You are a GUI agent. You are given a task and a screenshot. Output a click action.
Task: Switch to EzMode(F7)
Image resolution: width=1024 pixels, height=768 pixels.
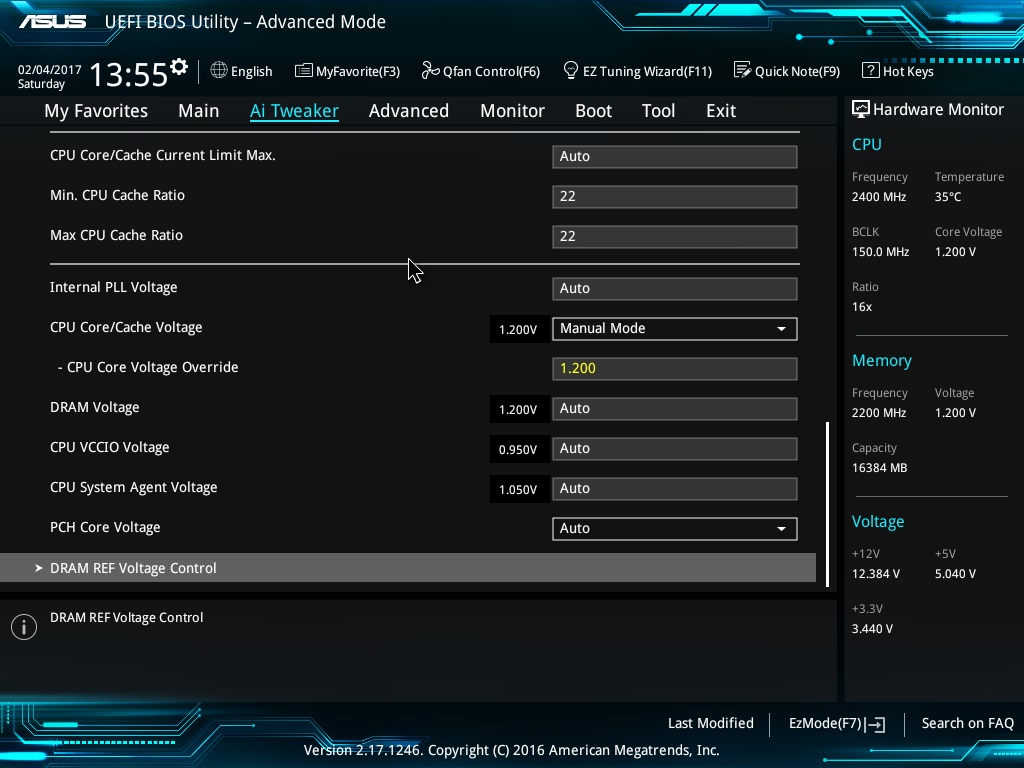click(x=837, y=724)
